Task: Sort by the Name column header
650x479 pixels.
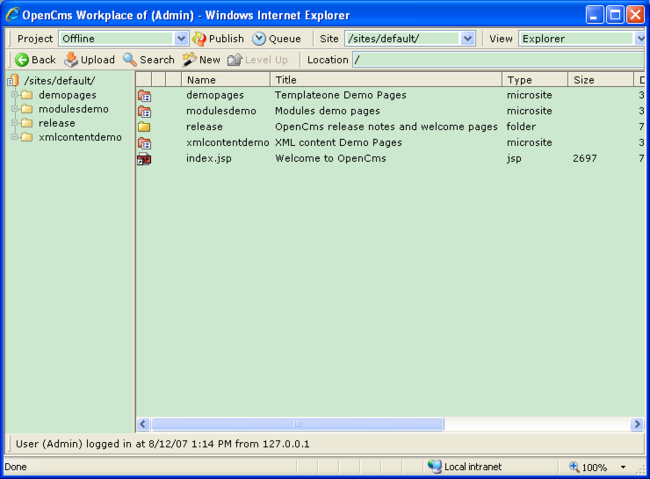Action: pyautogui.click(x=226, y=80)
